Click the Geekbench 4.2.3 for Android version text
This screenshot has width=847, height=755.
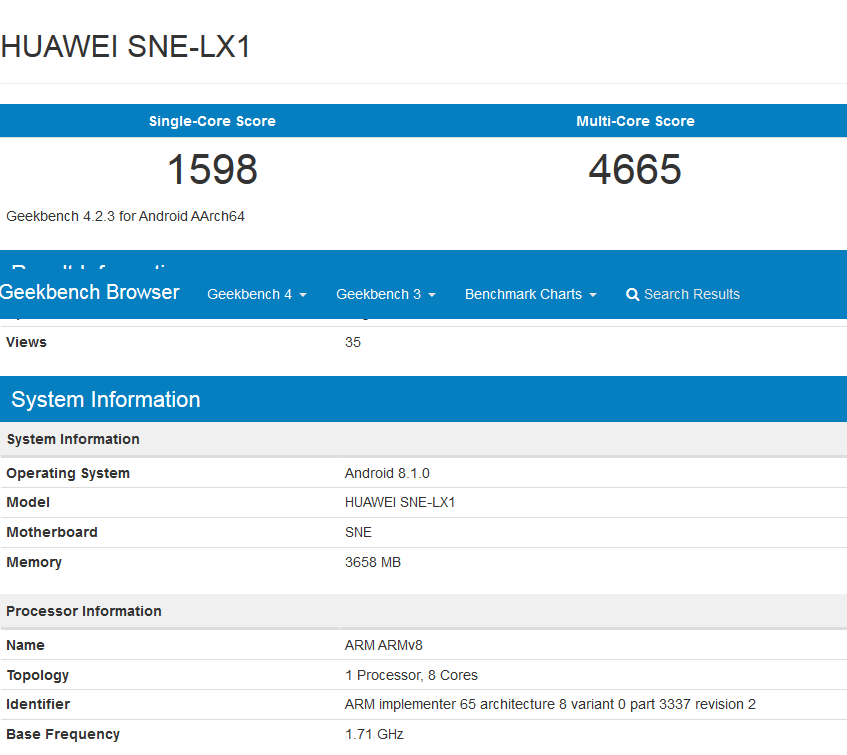126,216
